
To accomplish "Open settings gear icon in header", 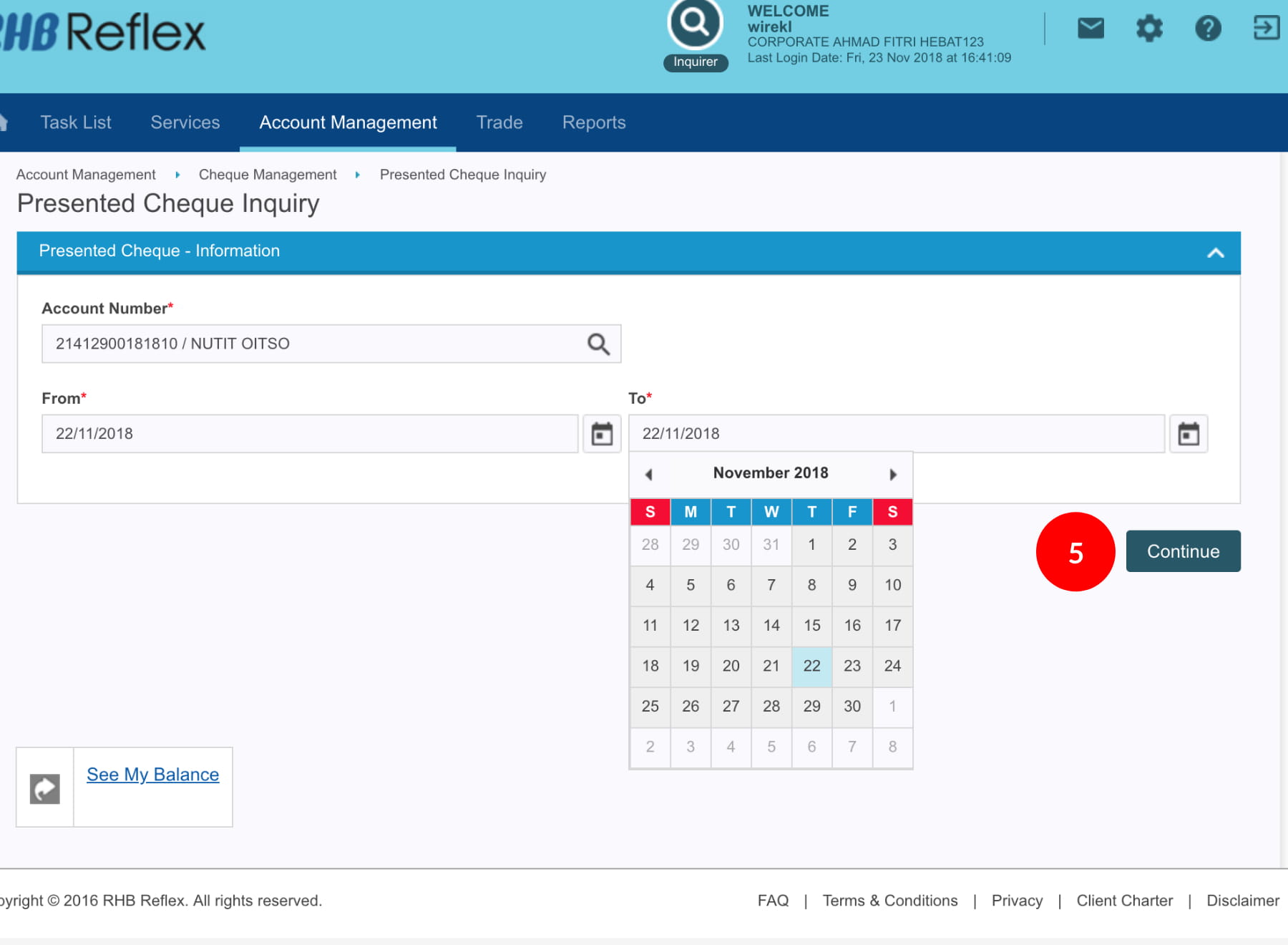I will coord(1149,29).
